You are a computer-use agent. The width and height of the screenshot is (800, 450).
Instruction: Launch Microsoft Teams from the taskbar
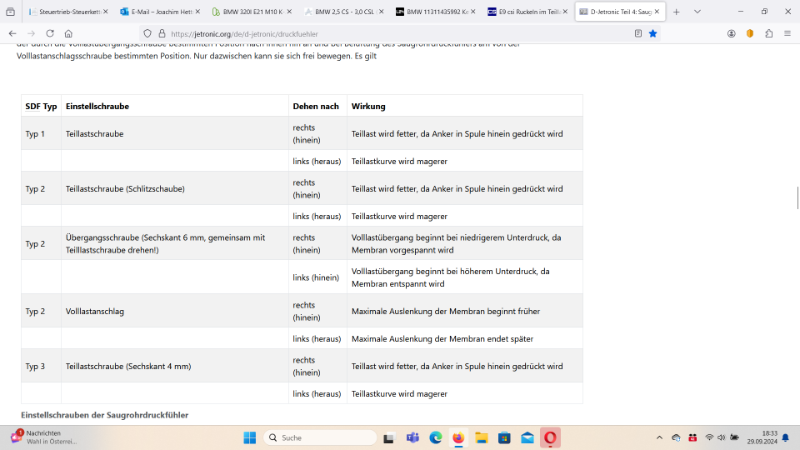point(414,438)
